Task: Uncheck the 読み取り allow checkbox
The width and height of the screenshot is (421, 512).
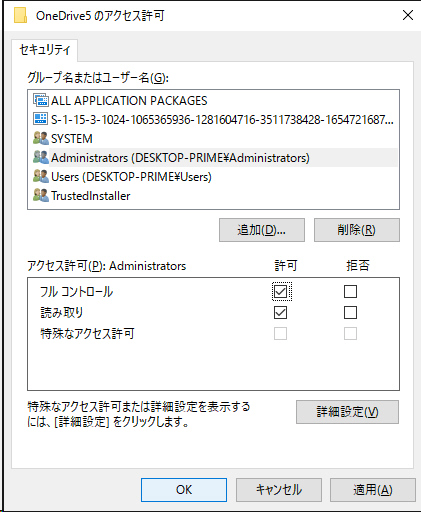Action: point(280,313)
